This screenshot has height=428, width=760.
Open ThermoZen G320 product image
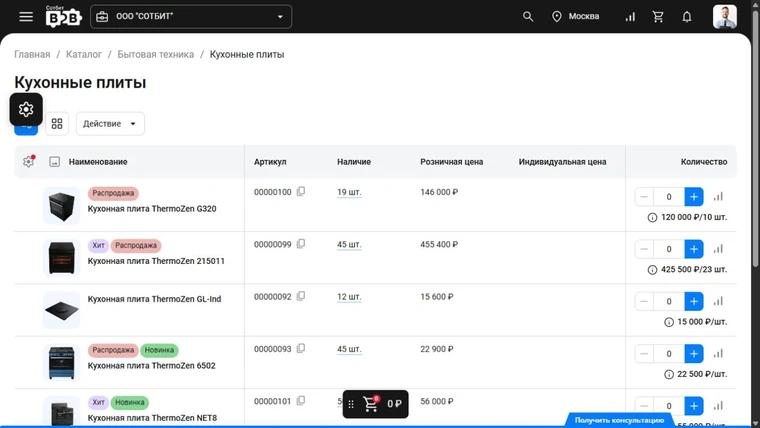[62, 206]
